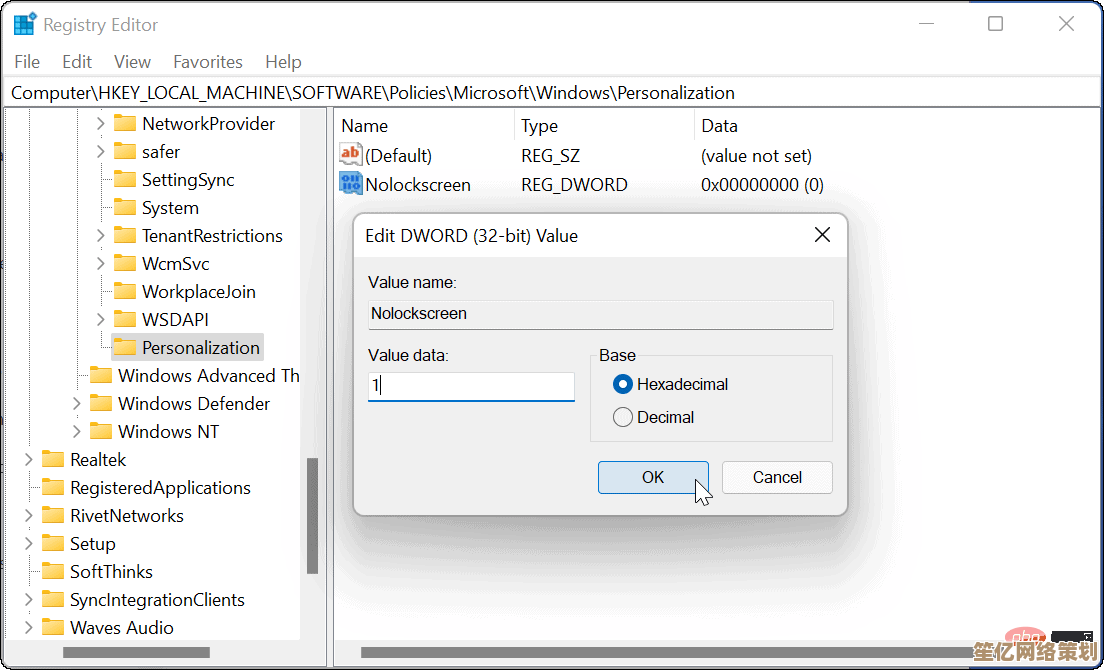
Task: Click the tree pane horizontal scrollbar thumb
Action: [136, 653]
